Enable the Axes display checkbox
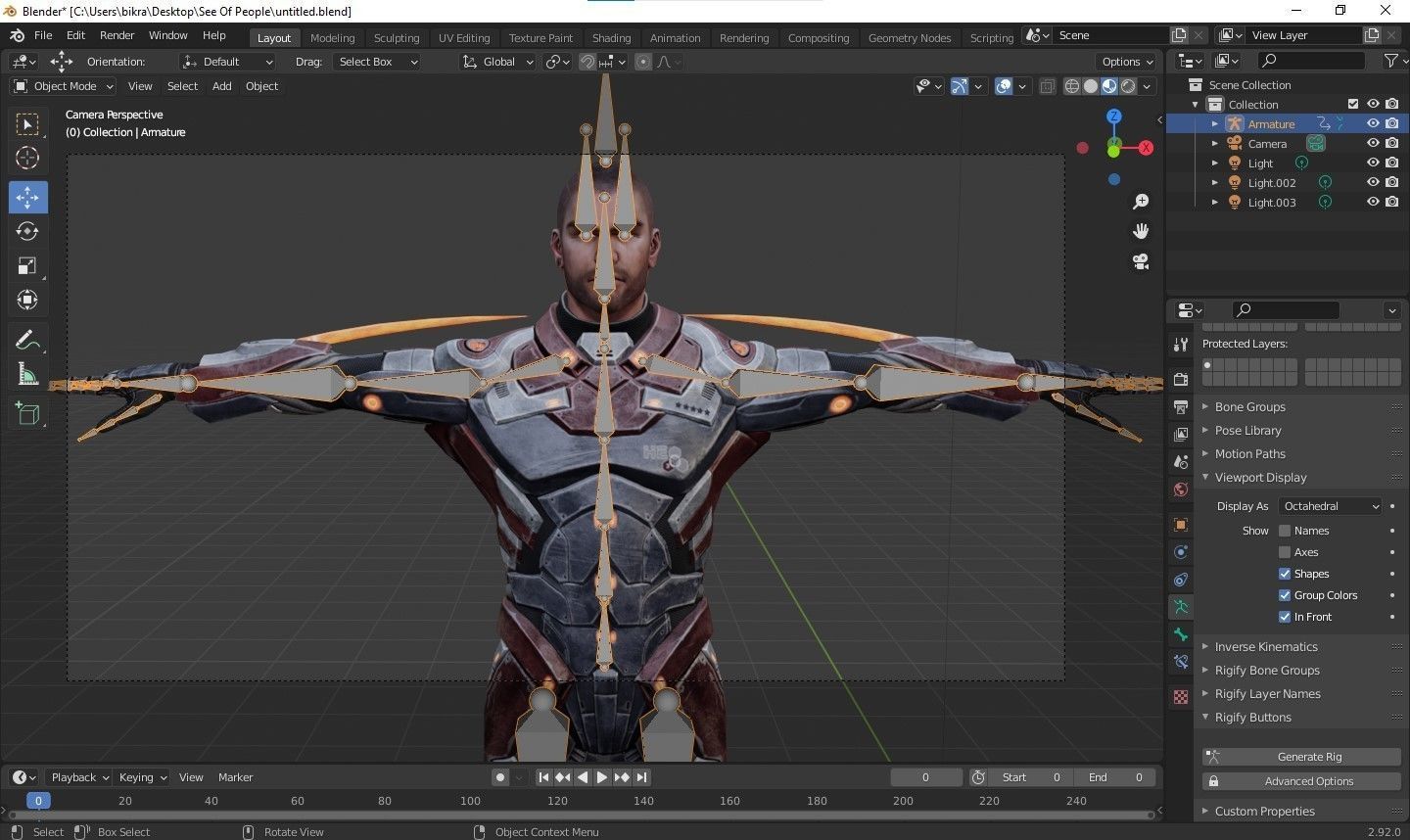The image size is (1410, 840). 1285,552
